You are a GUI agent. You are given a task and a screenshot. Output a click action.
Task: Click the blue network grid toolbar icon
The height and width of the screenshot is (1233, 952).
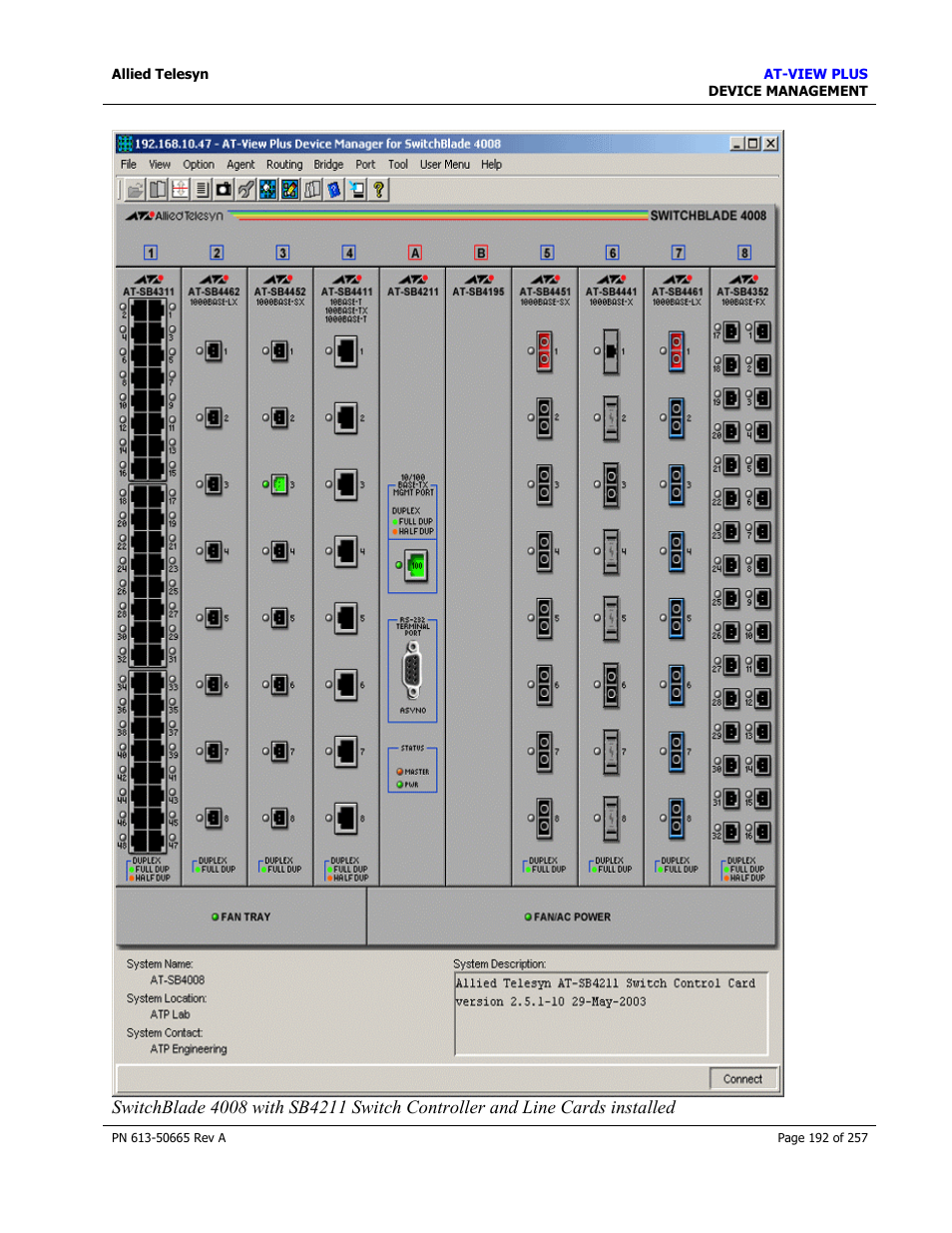[267, 190]
